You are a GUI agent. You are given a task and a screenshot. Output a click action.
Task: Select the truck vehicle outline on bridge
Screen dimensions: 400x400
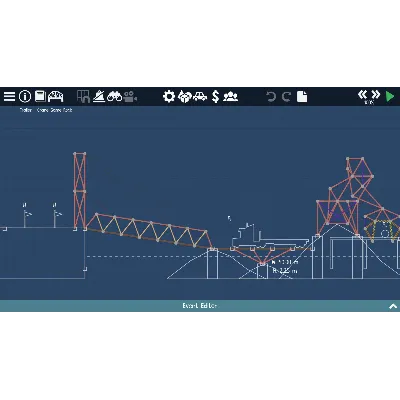(270, 236)
